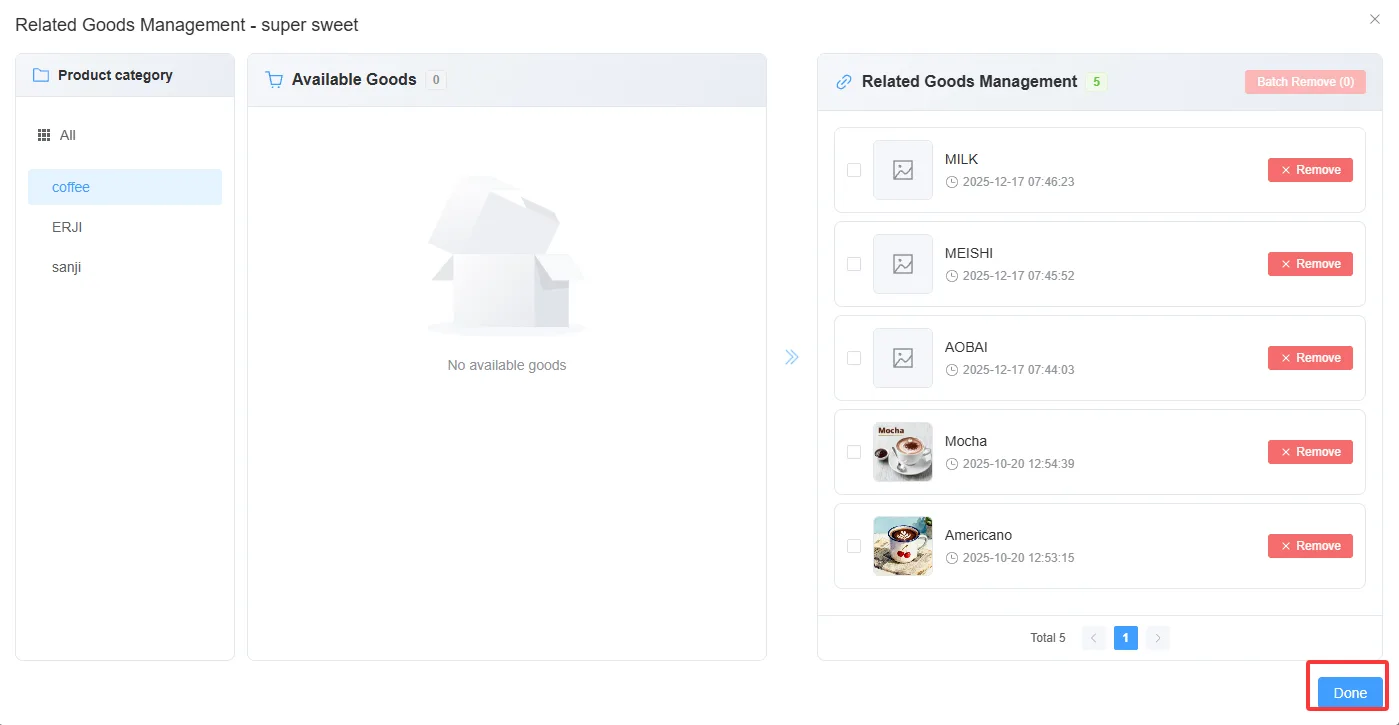Select All product categories
Image resolution: width=1399 pixels, height=725 pixels.
(x=125, y=135)
